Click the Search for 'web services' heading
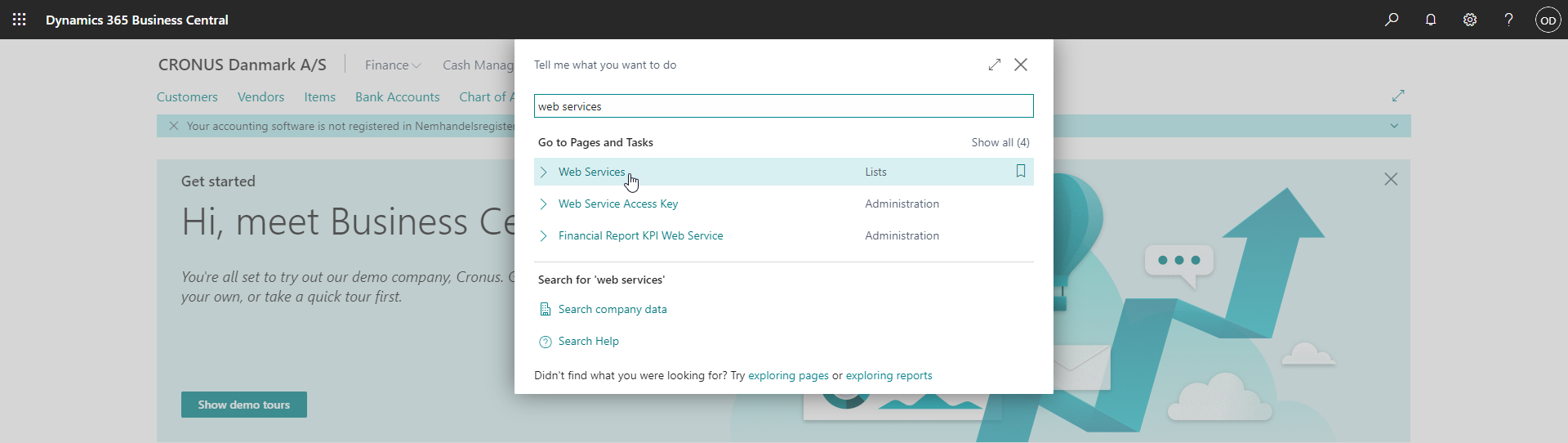Screen dimensions: 1568x443 (601, 280)
